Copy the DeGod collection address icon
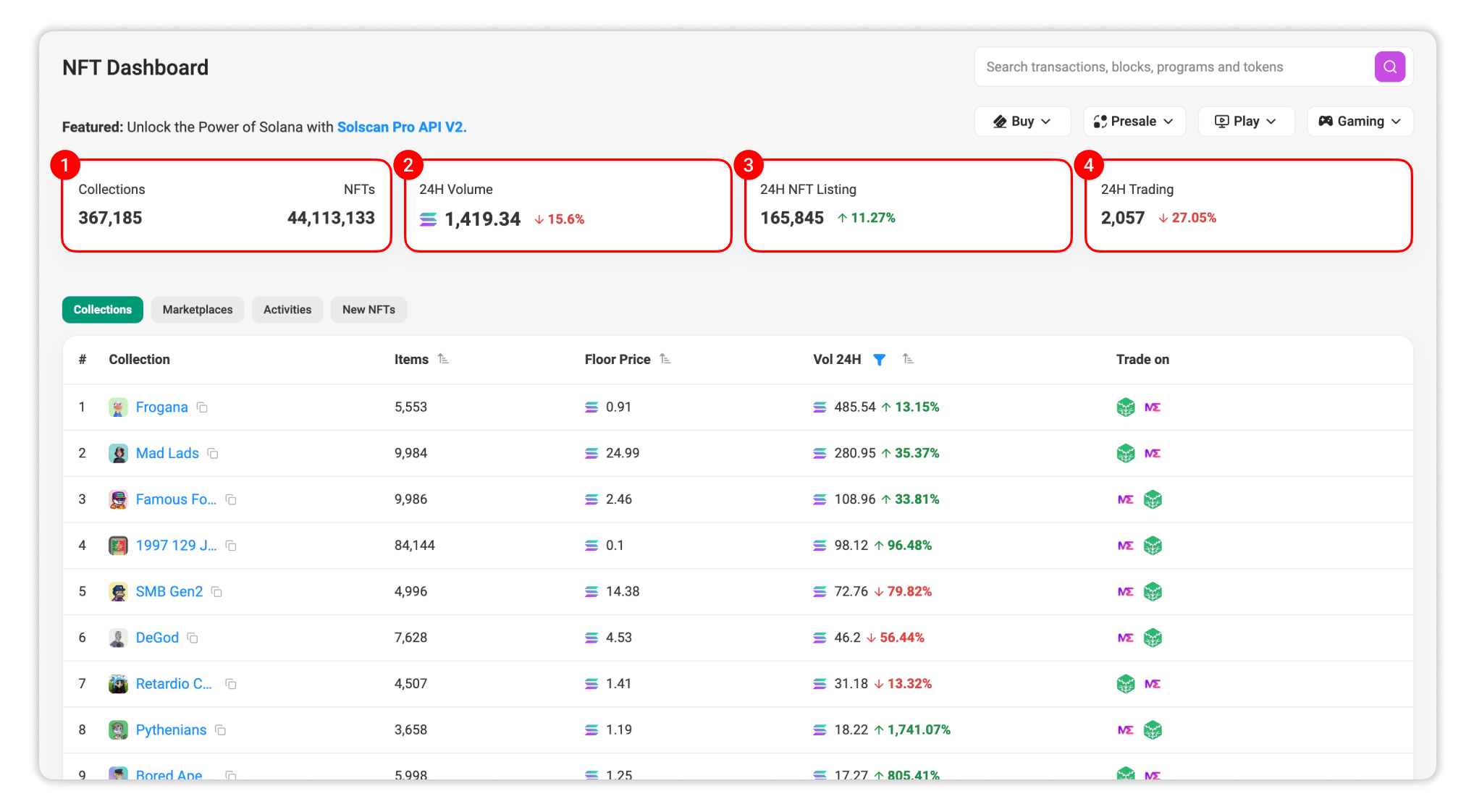This screenshot has width=1474, height=812. click(x=192, y=638)
